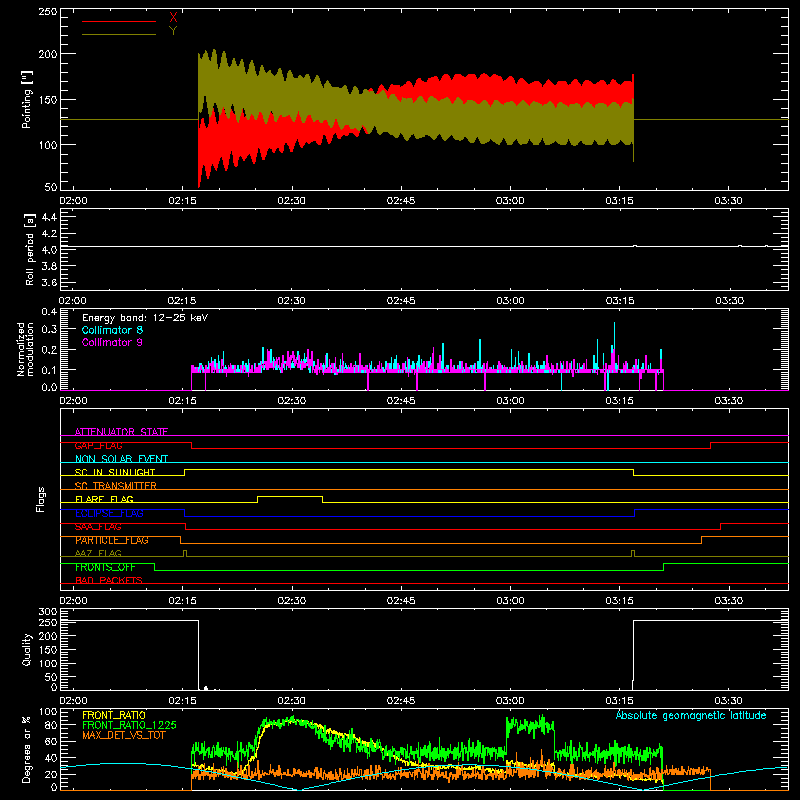Click the PARTICLE_FLAG label

click(112, 540)
